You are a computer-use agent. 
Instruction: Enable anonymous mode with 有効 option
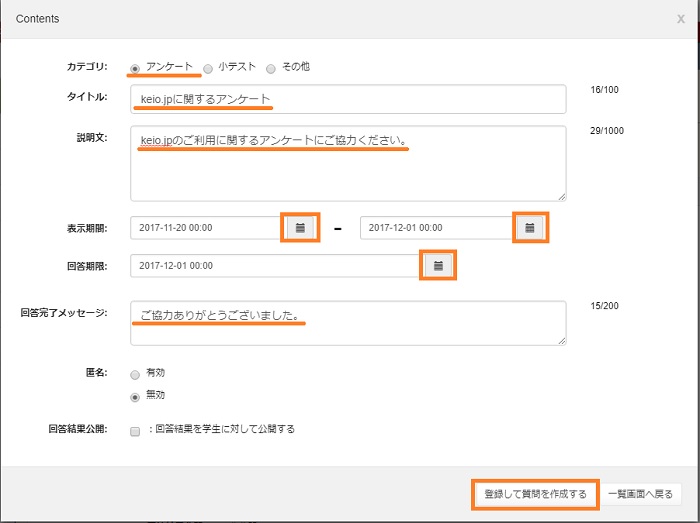(x=135, y=374)
